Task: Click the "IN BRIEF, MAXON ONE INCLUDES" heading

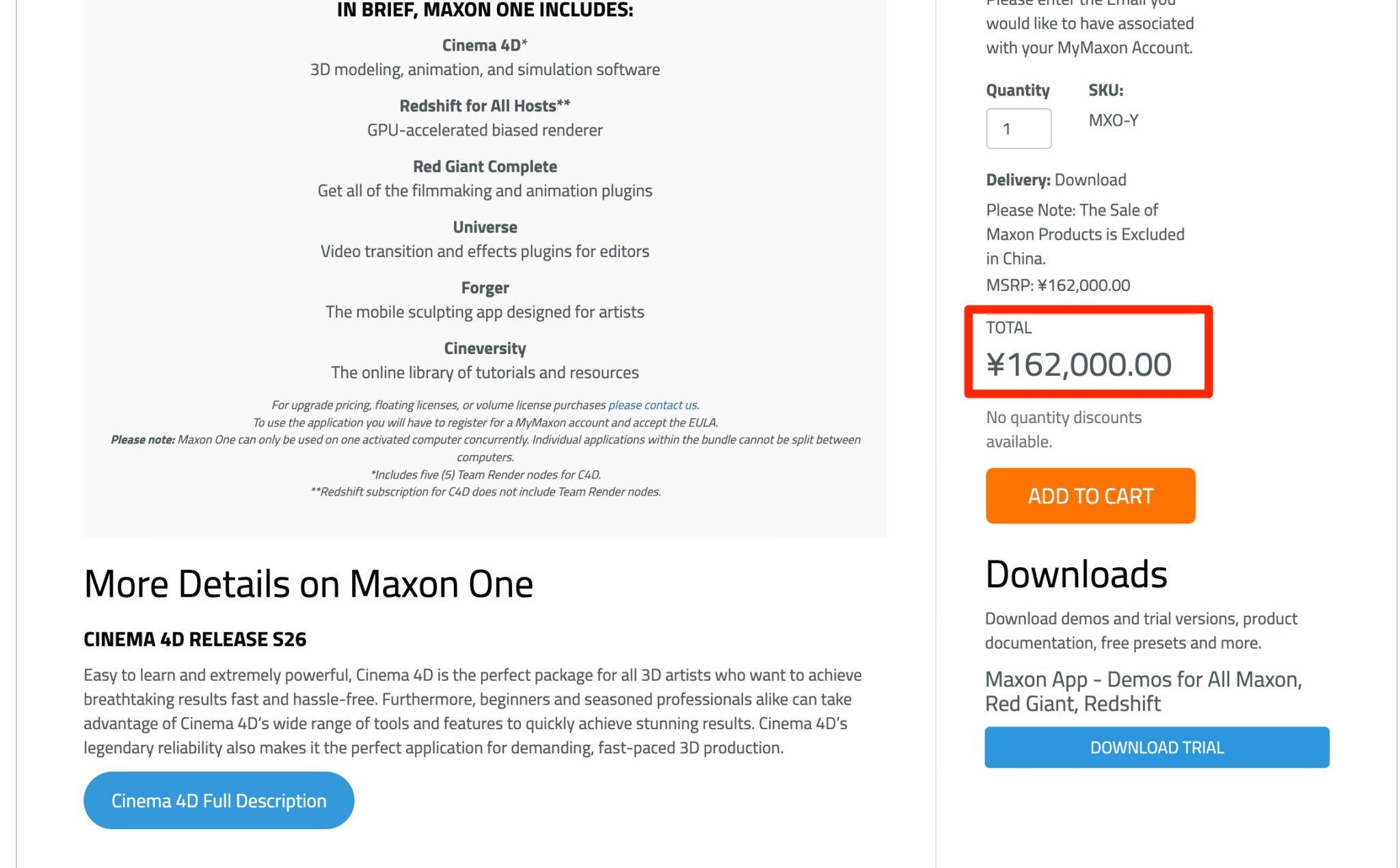Action: click(485, 10)
